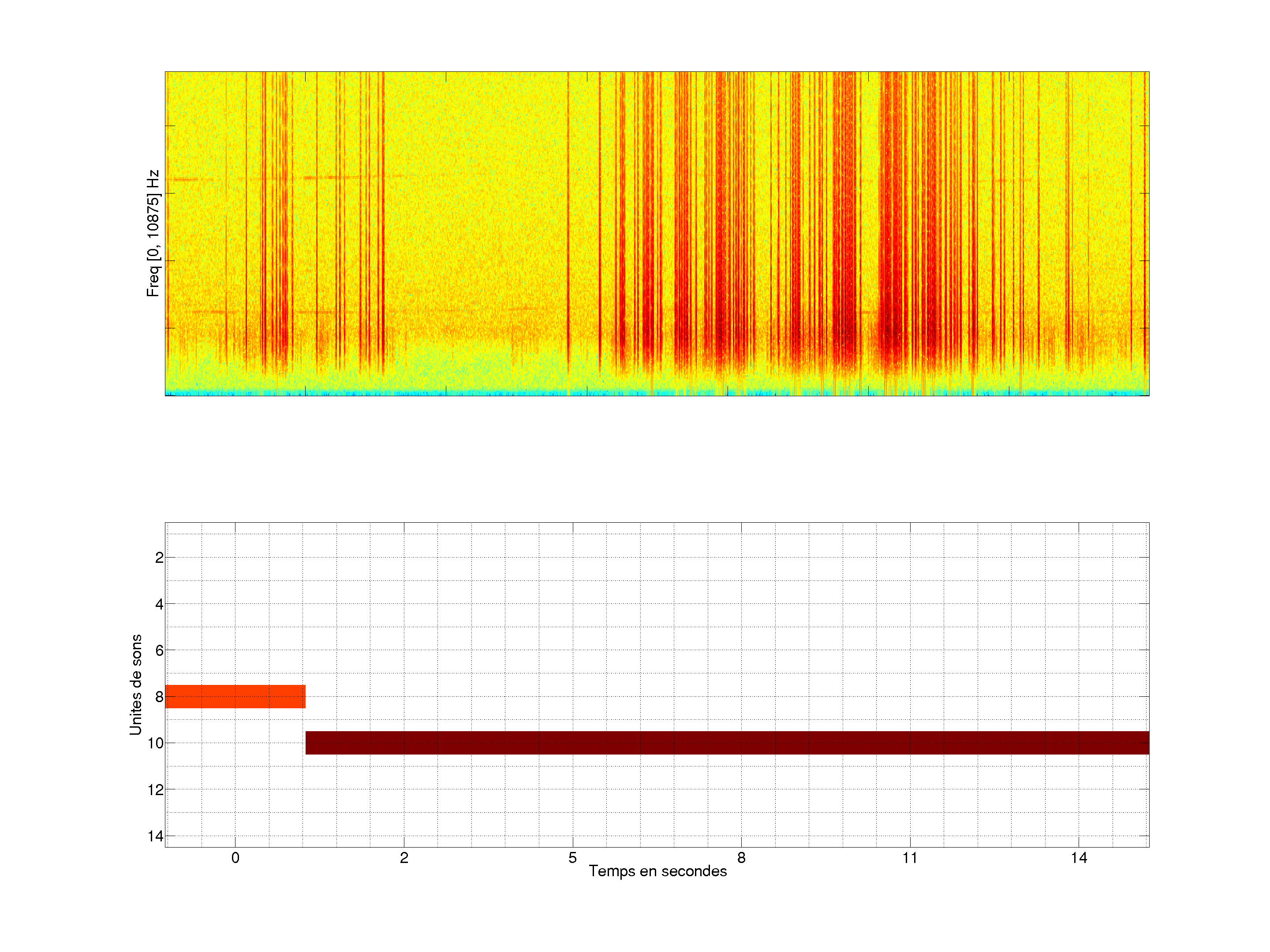This screenshot has height=952, width=1270.
Task: Click the 'Unites de sons' axis label
Action: tap(135, 684)
